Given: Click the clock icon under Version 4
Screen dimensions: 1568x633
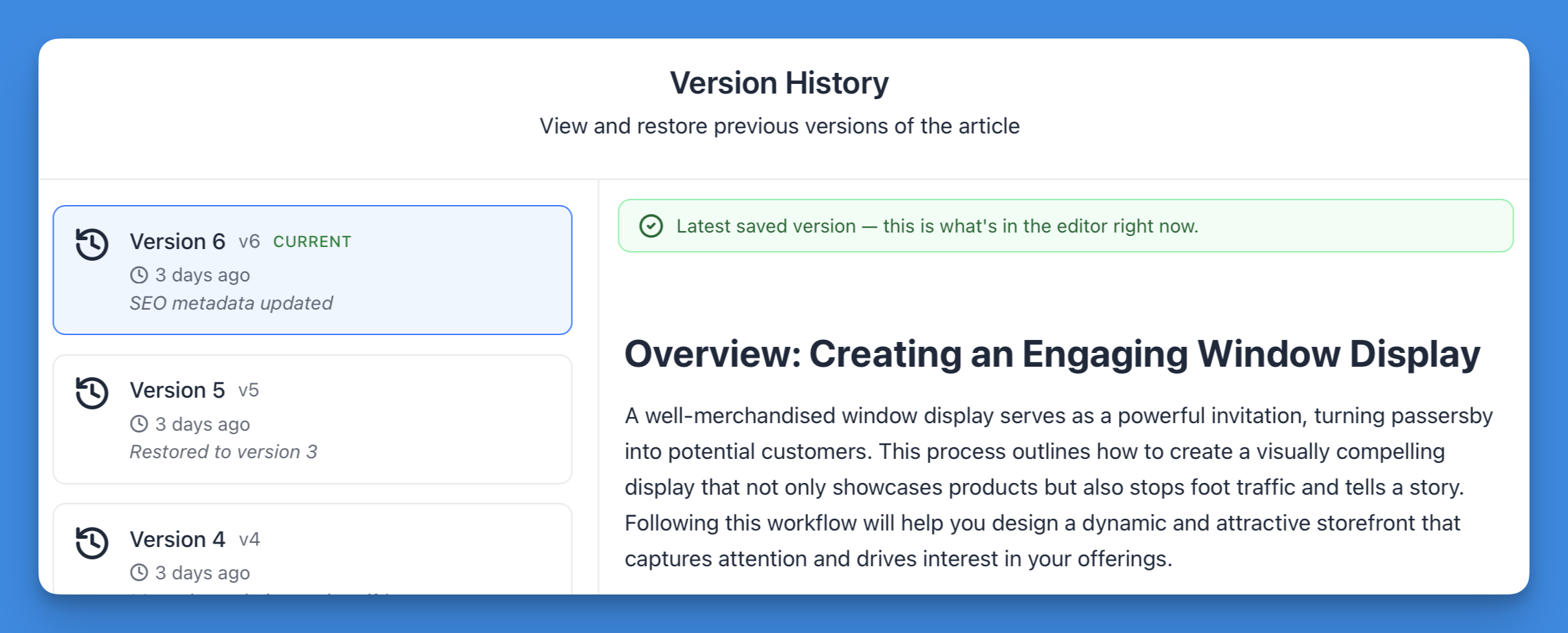Looking at the screenshot, I should pos(139,572).
